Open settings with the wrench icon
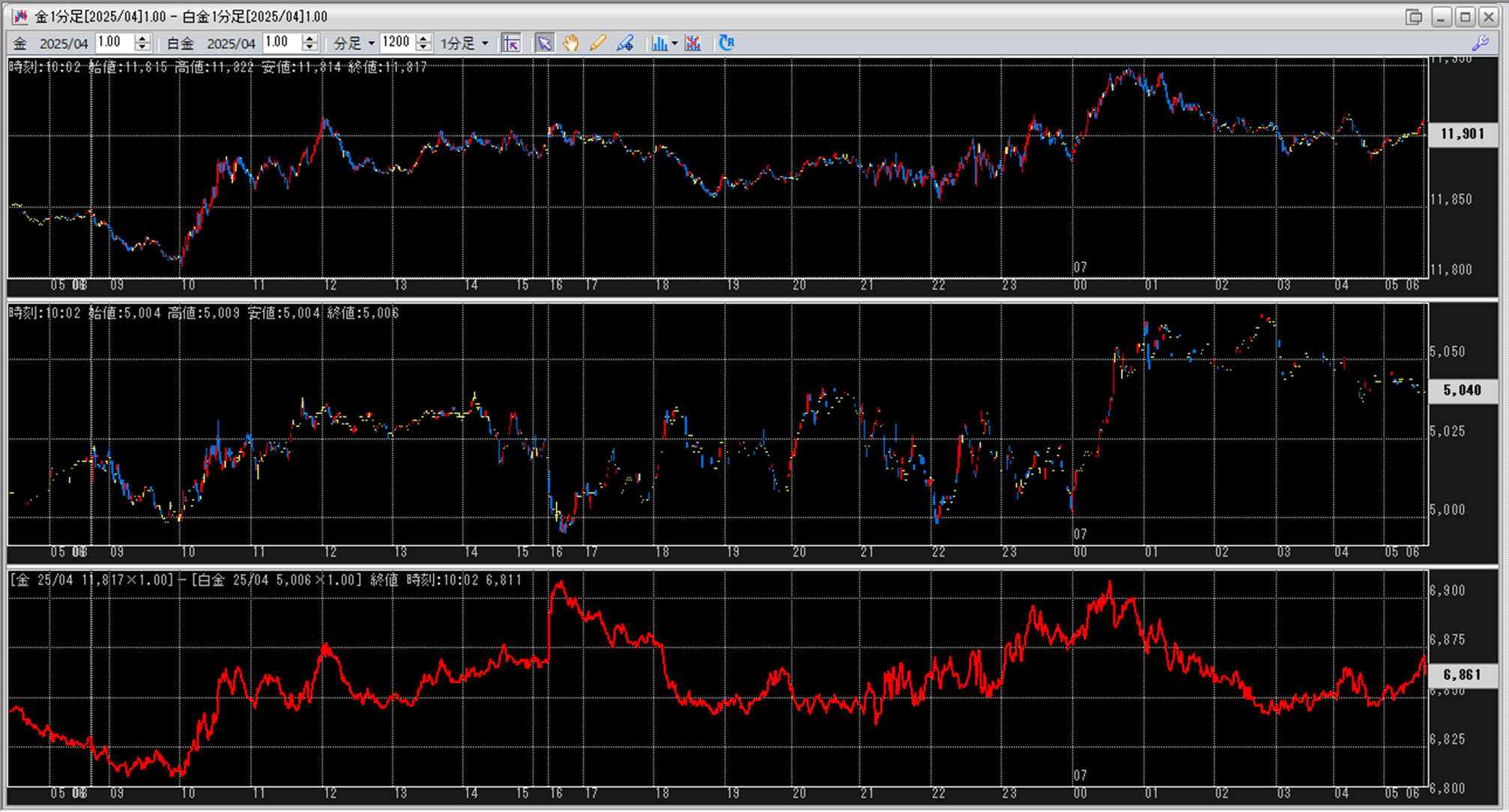The height and width of the screenshot is (812, 1509). (x=1481, y=43)
